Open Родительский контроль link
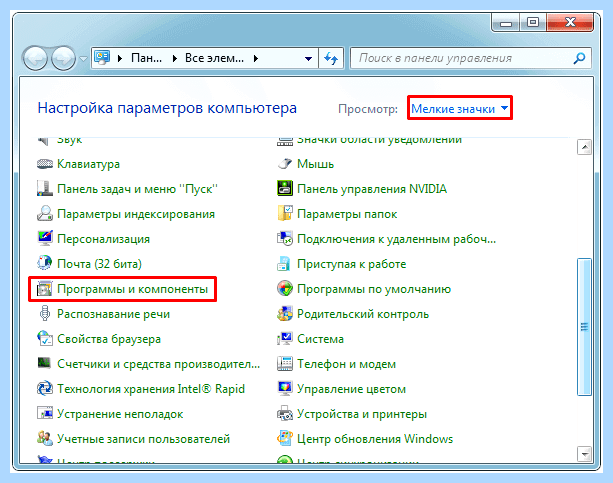The height and width of the screenshot is (483, 613). [363, 314]
